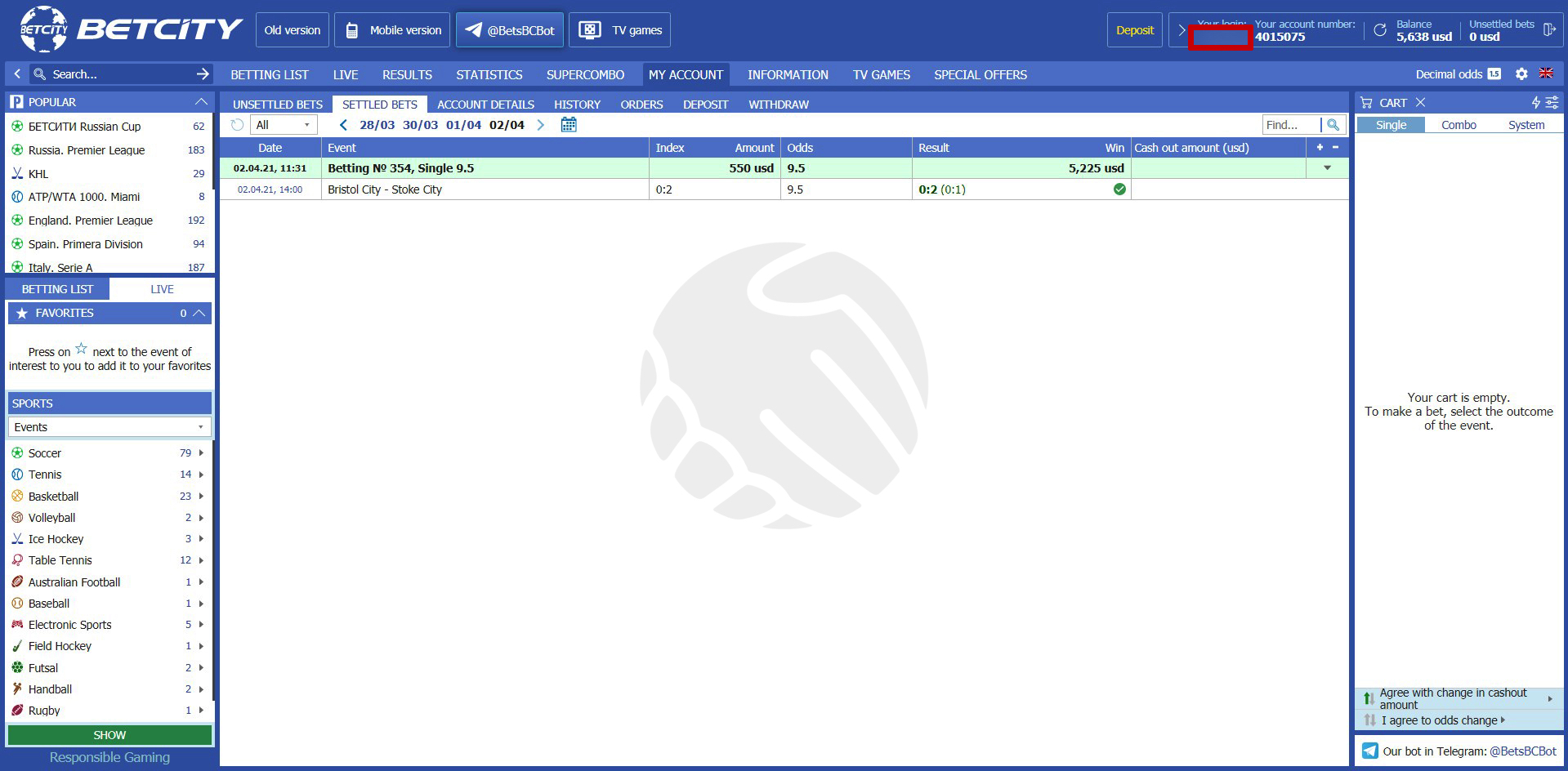
Task: Go to next dates with right arrow
Action: [x=540, y=125]
